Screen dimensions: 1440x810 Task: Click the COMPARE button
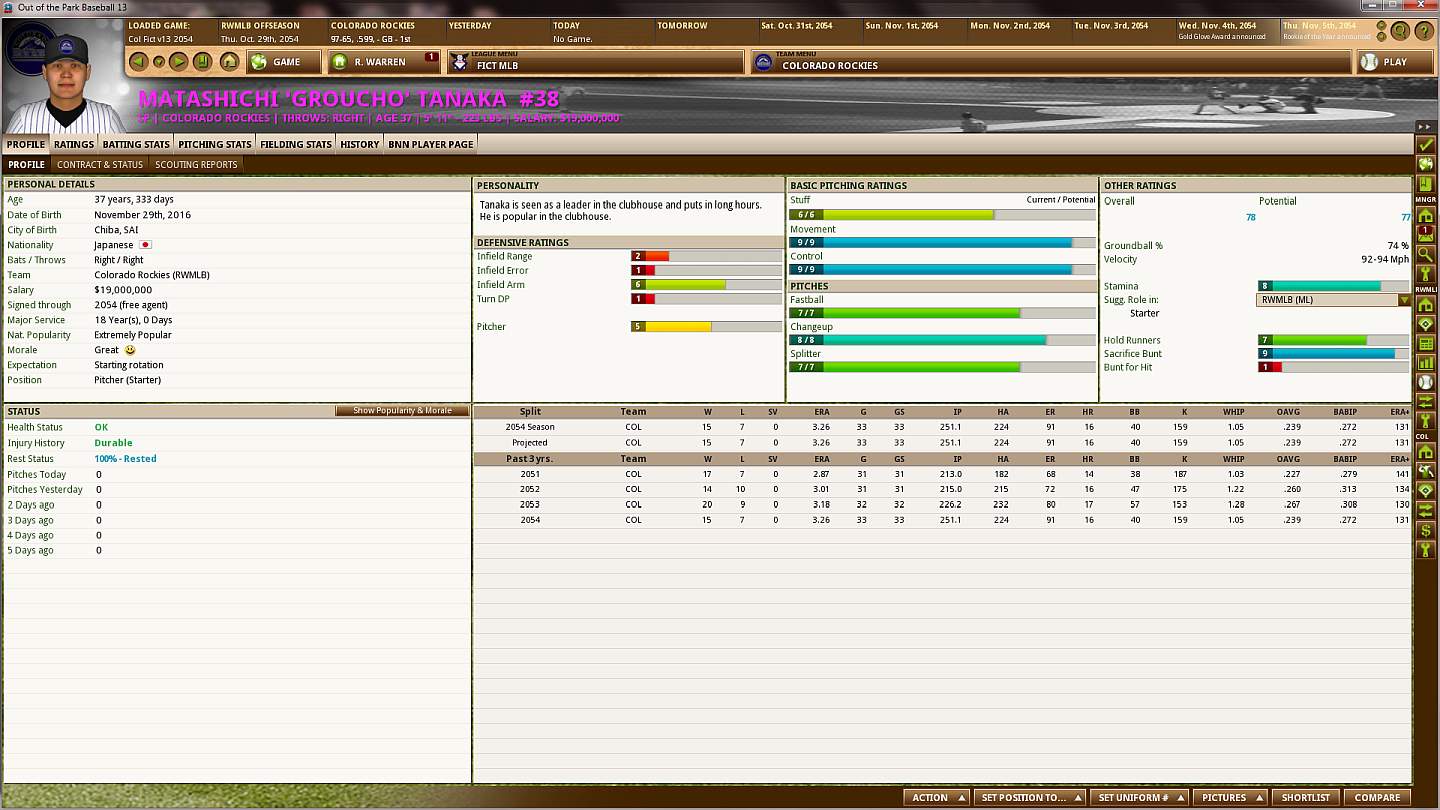[1377, 797]
